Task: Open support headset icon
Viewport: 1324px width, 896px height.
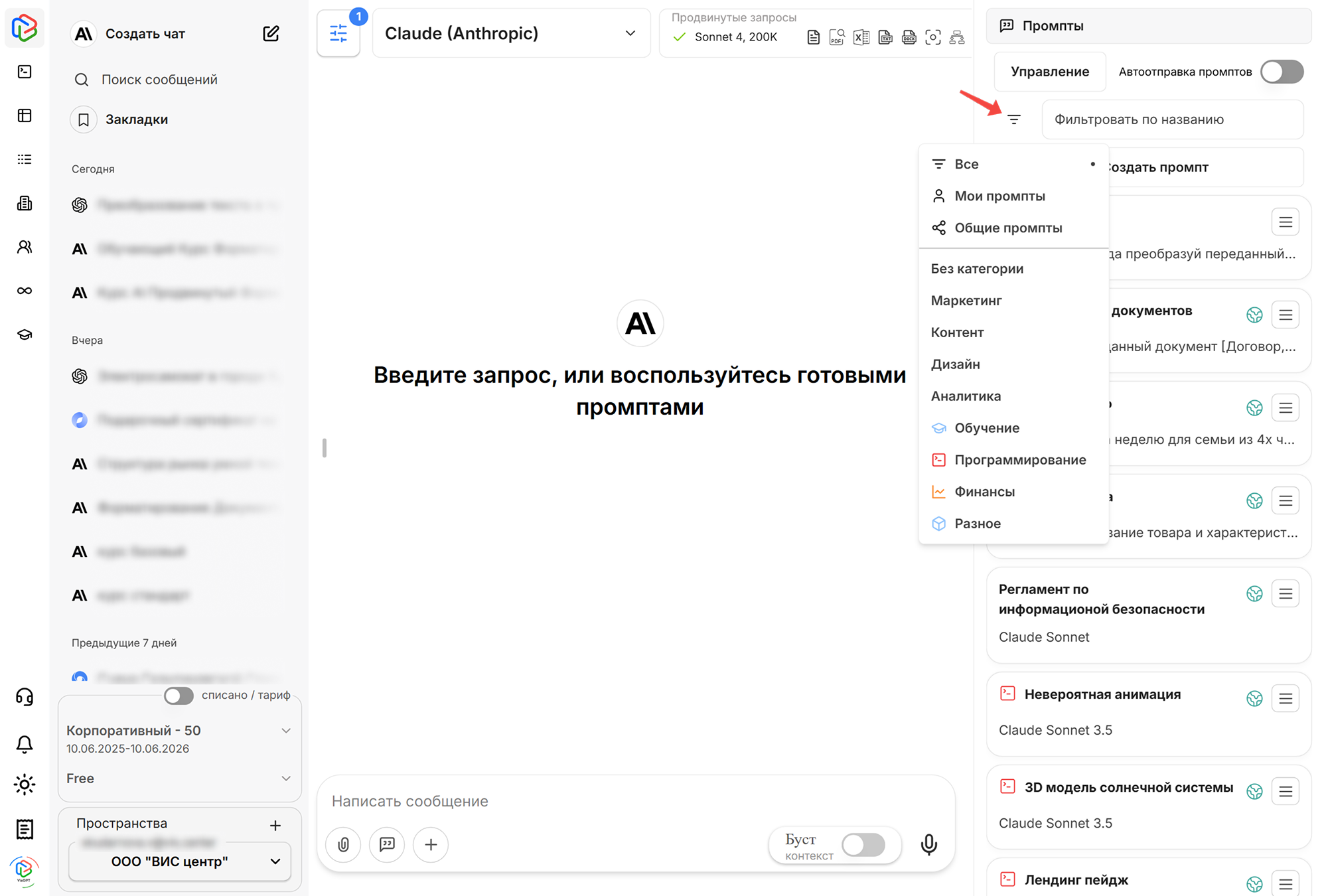Action: tap(25, 697)
